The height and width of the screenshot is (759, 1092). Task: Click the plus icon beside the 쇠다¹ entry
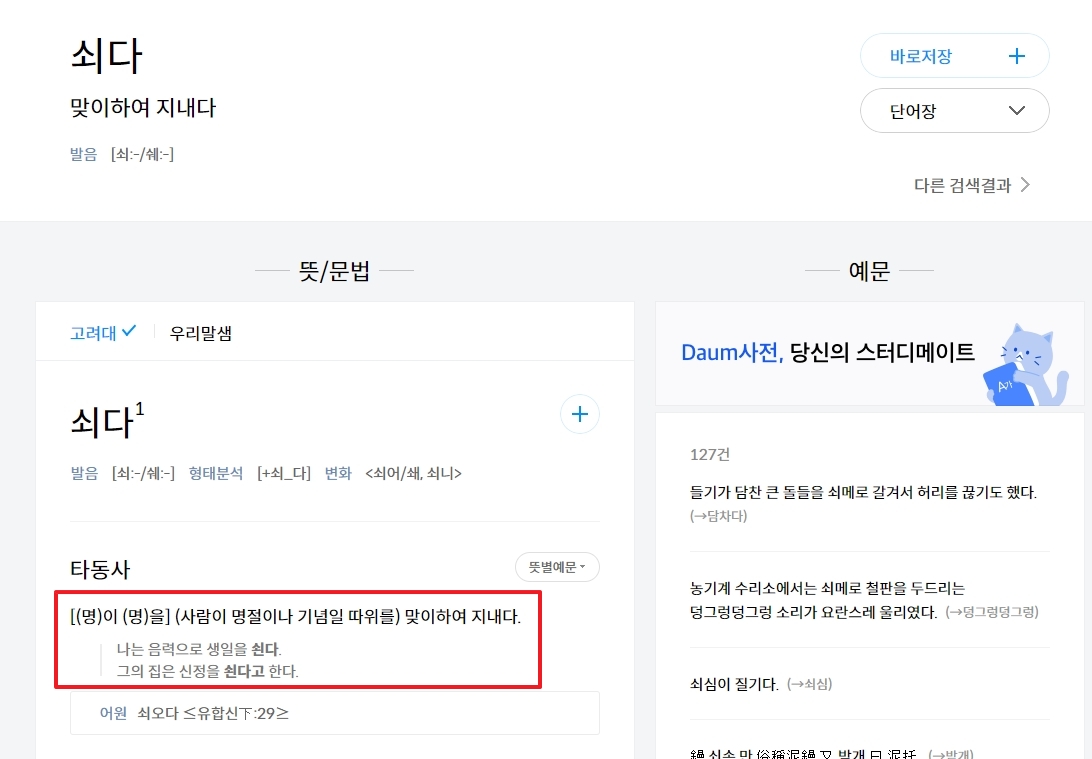579,413
